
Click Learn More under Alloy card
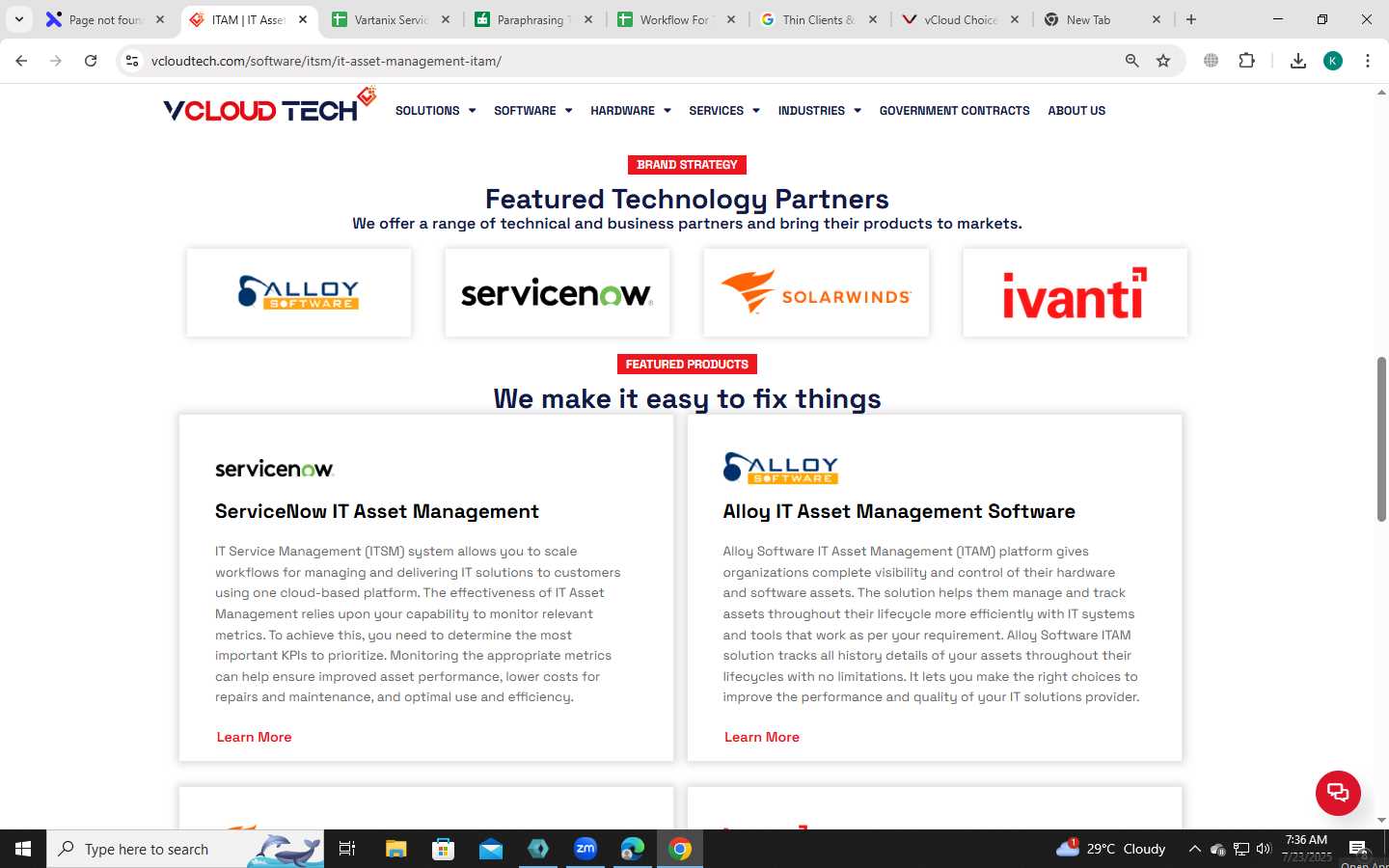(x=762, y=737)
